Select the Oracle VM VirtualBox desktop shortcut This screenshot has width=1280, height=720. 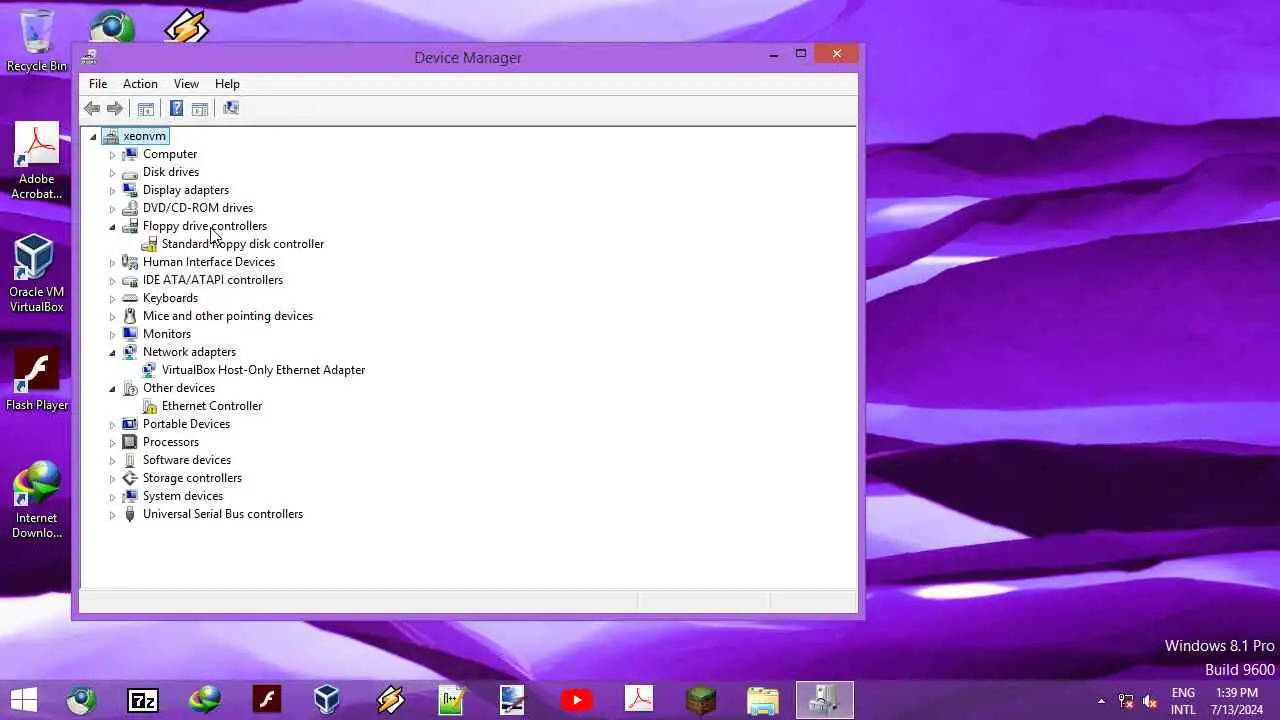37,274
